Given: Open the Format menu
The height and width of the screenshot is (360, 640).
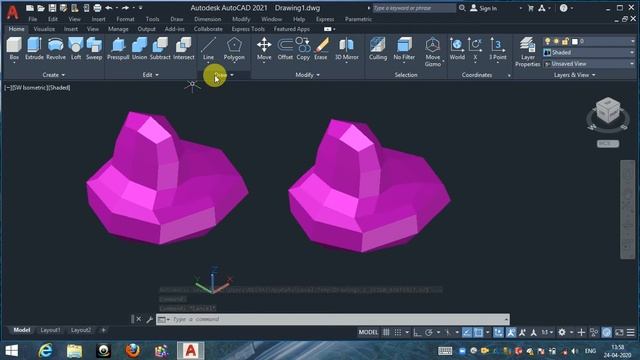Looking at the screenshot, I should 125,19.
